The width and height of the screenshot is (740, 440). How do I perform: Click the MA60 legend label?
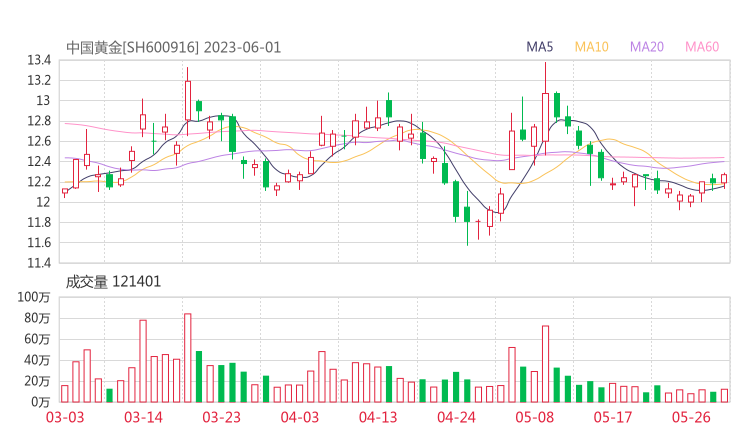click(x=702, y=47)
